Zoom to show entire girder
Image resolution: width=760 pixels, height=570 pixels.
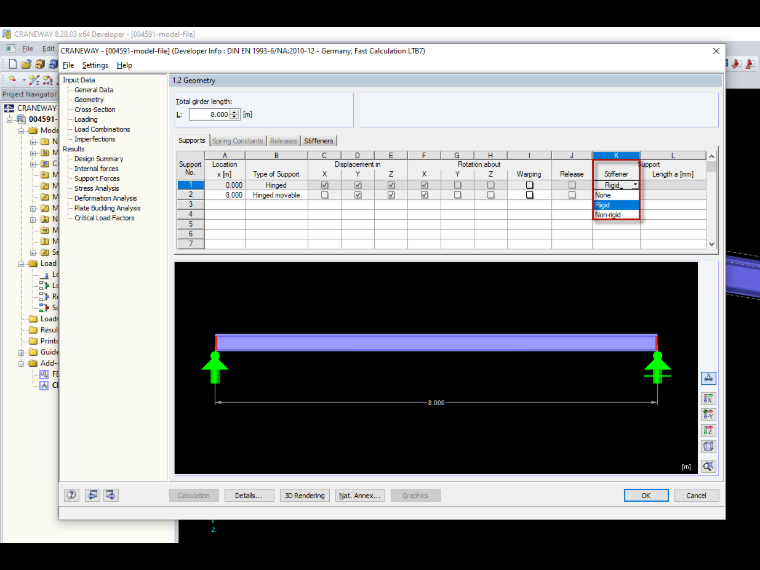(708, 466)
